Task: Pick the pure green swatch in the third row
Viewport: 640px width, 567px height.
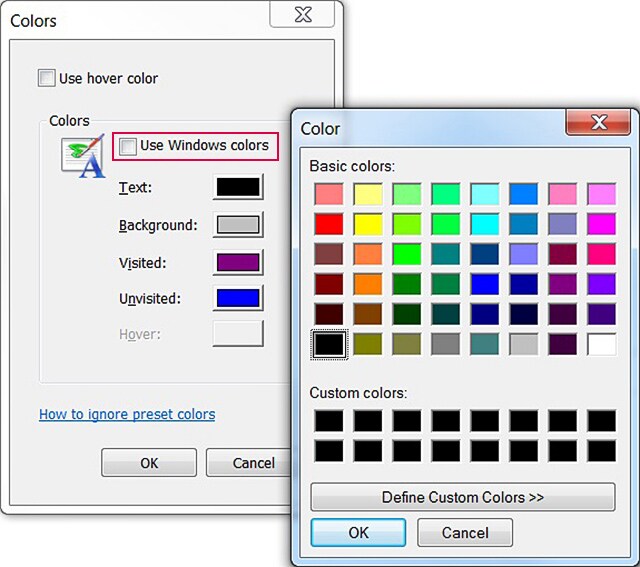Action: tap(407, 254)
